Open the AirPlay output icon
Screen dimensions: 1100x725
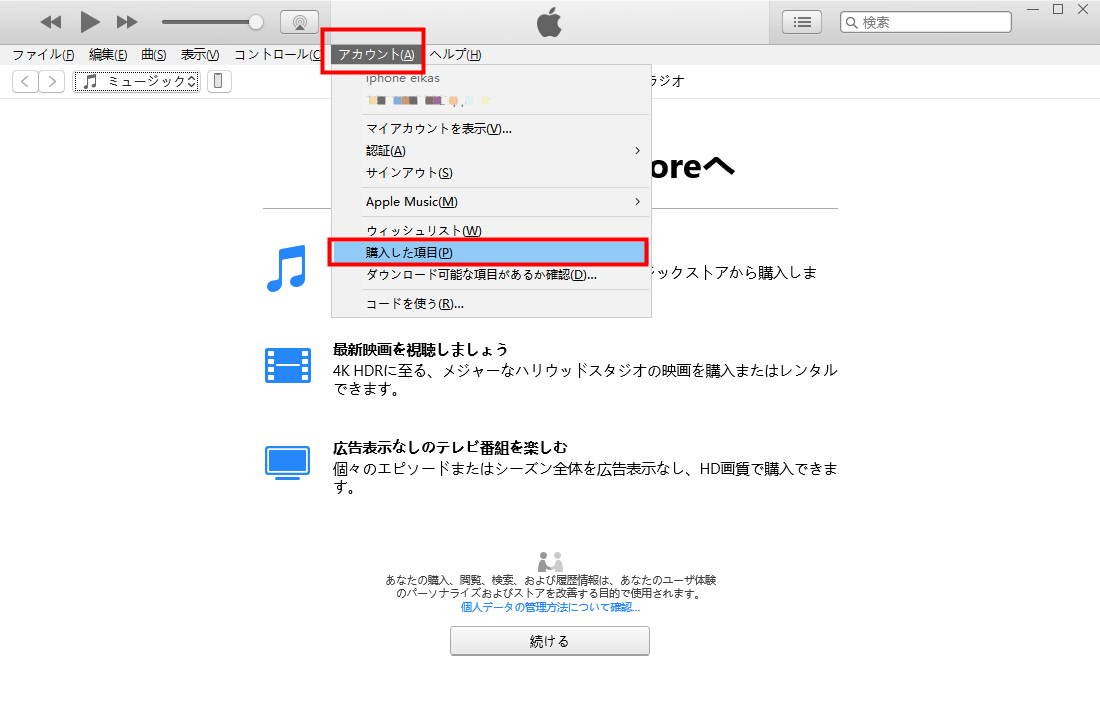pyautogui.click(x=300, y=22)
